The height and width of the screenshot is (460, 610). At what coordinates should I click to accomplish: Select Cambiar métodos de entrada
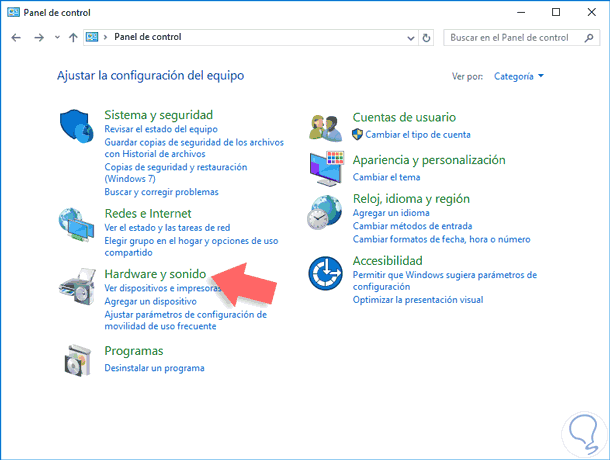(412, 226)
